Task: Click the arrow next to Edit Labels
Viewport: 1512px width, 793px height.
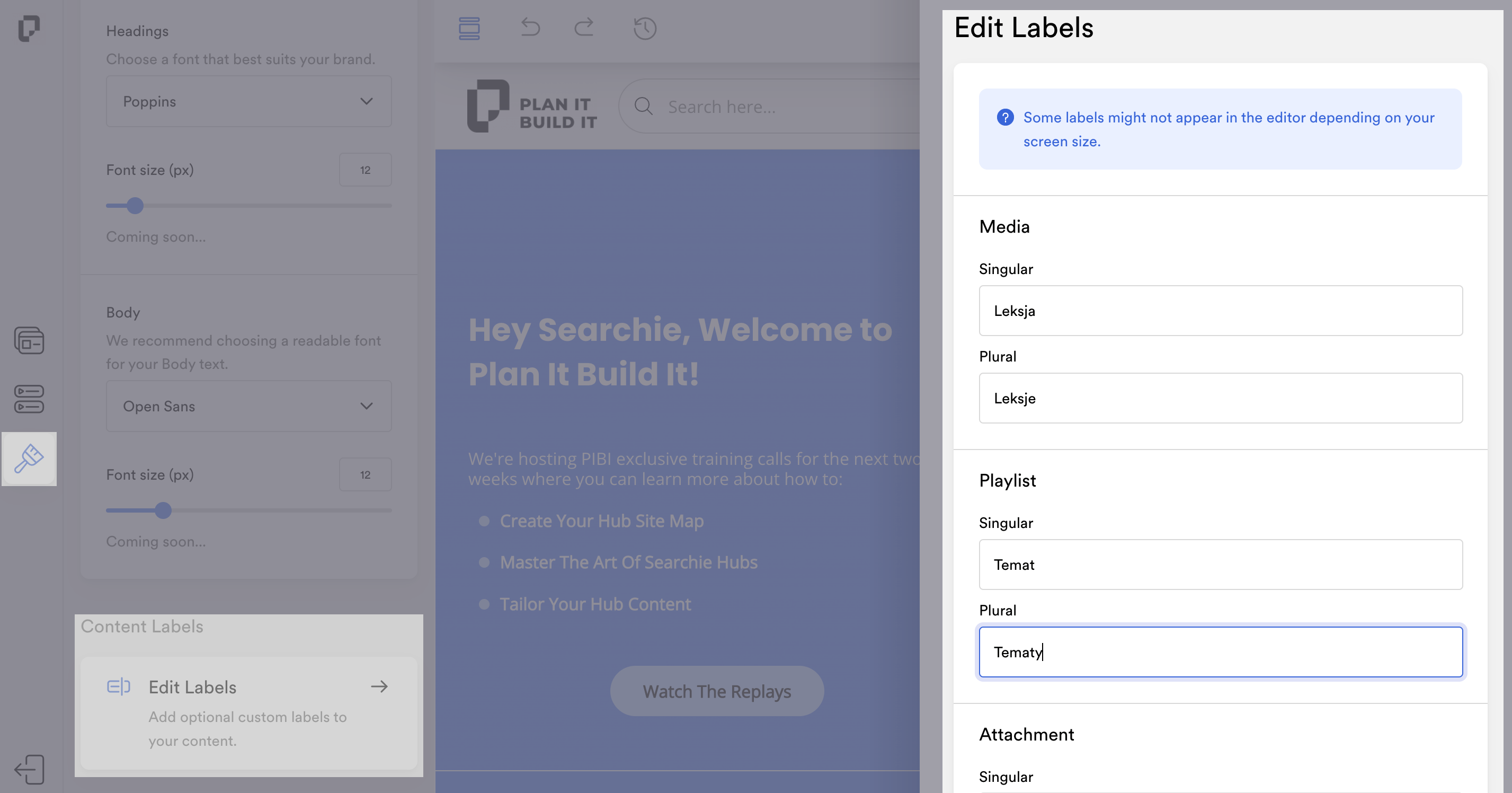Action: [x=379, y=686]
